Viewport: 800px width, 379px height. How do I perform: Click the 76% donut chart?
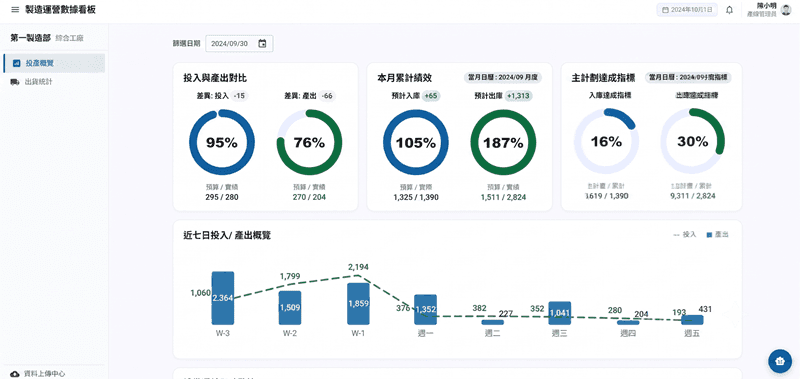coord(309,142)
